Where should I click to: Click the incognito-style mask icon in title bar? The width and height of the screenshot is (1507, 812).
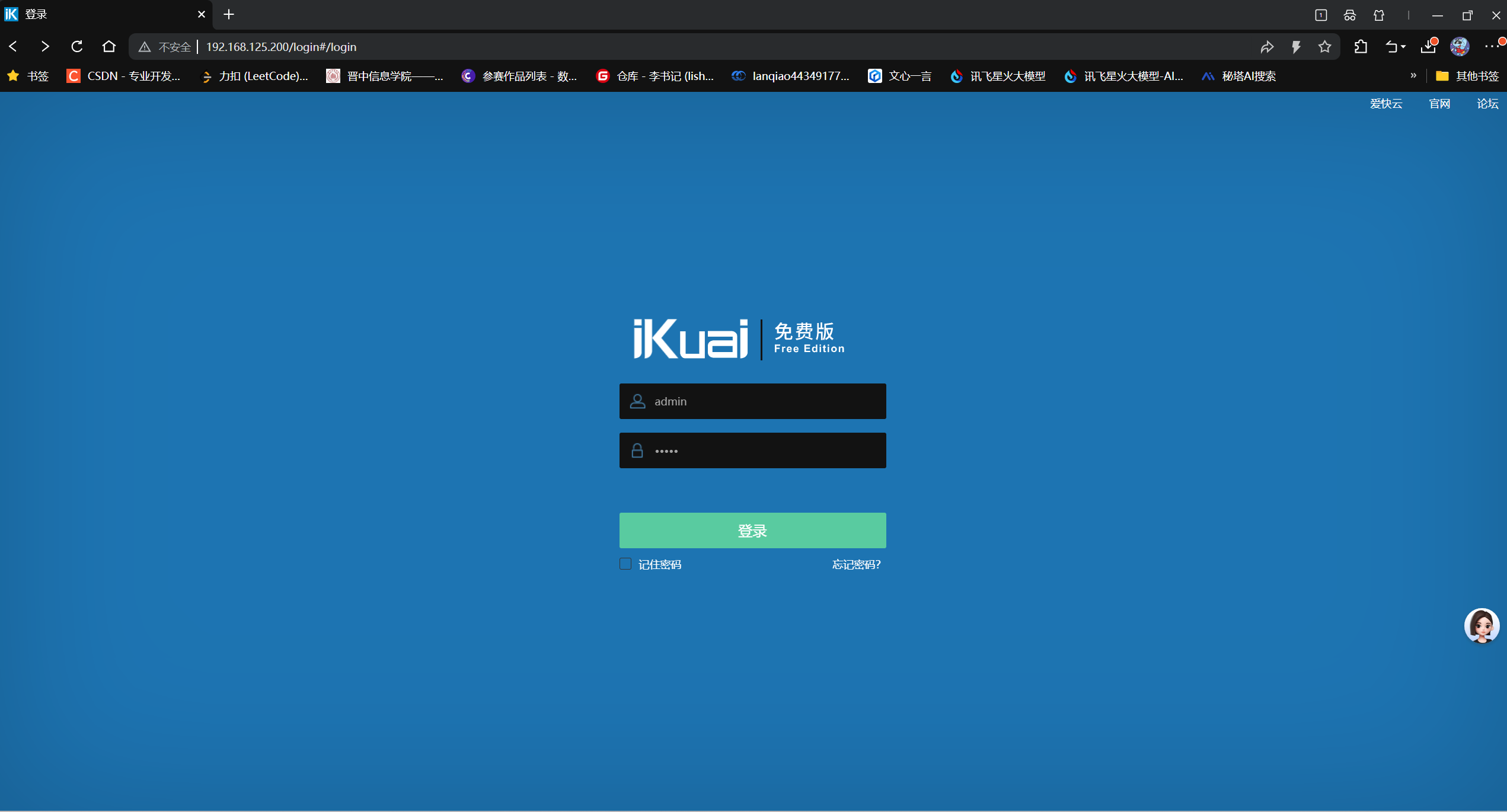[x=1350, y=15]
